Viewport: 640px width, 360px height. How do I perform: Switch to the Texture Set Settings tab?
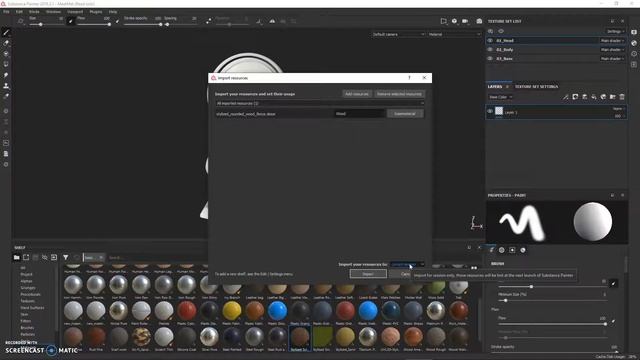pos(536,87)
